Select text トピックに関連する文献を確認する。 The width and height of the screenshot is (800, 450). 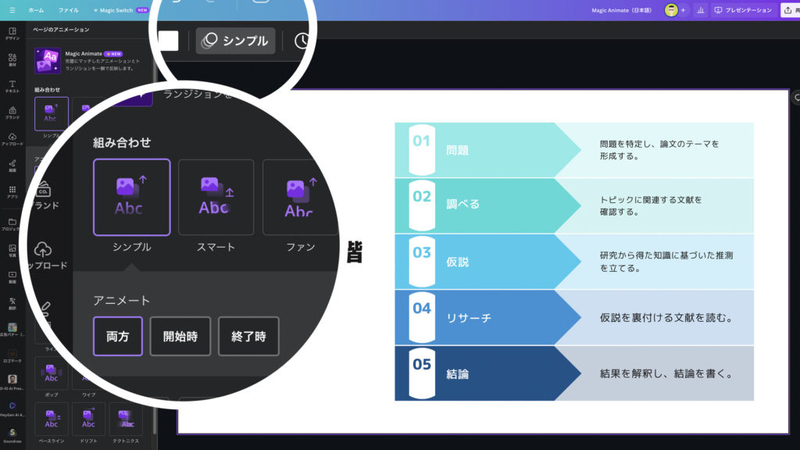point(651,206)
